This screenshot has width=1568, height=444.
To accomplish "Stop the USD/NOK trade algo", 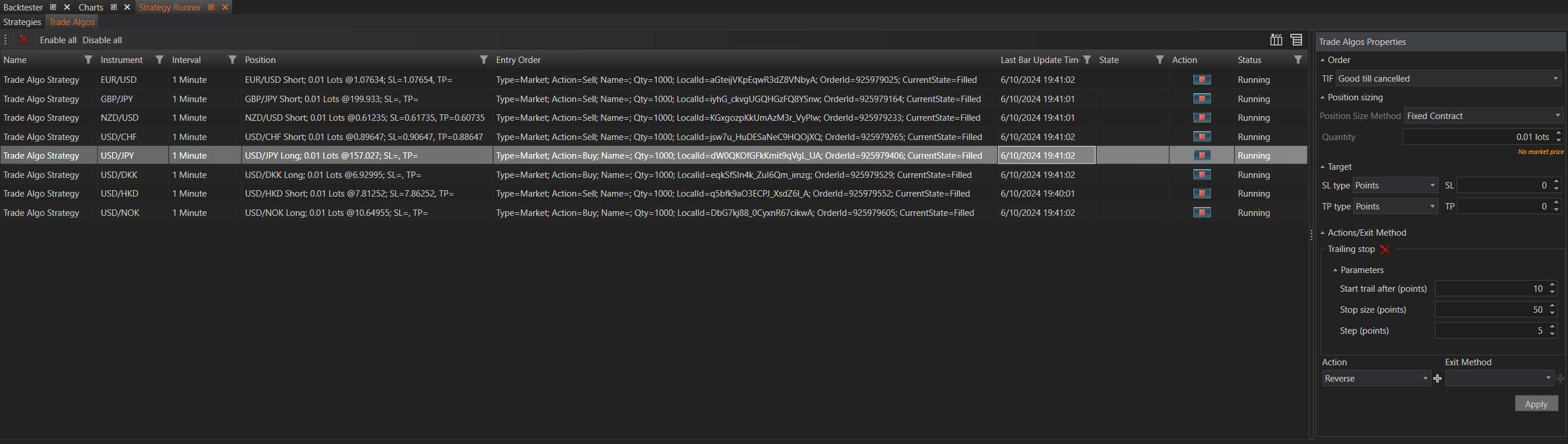I will coord(1202,212).
